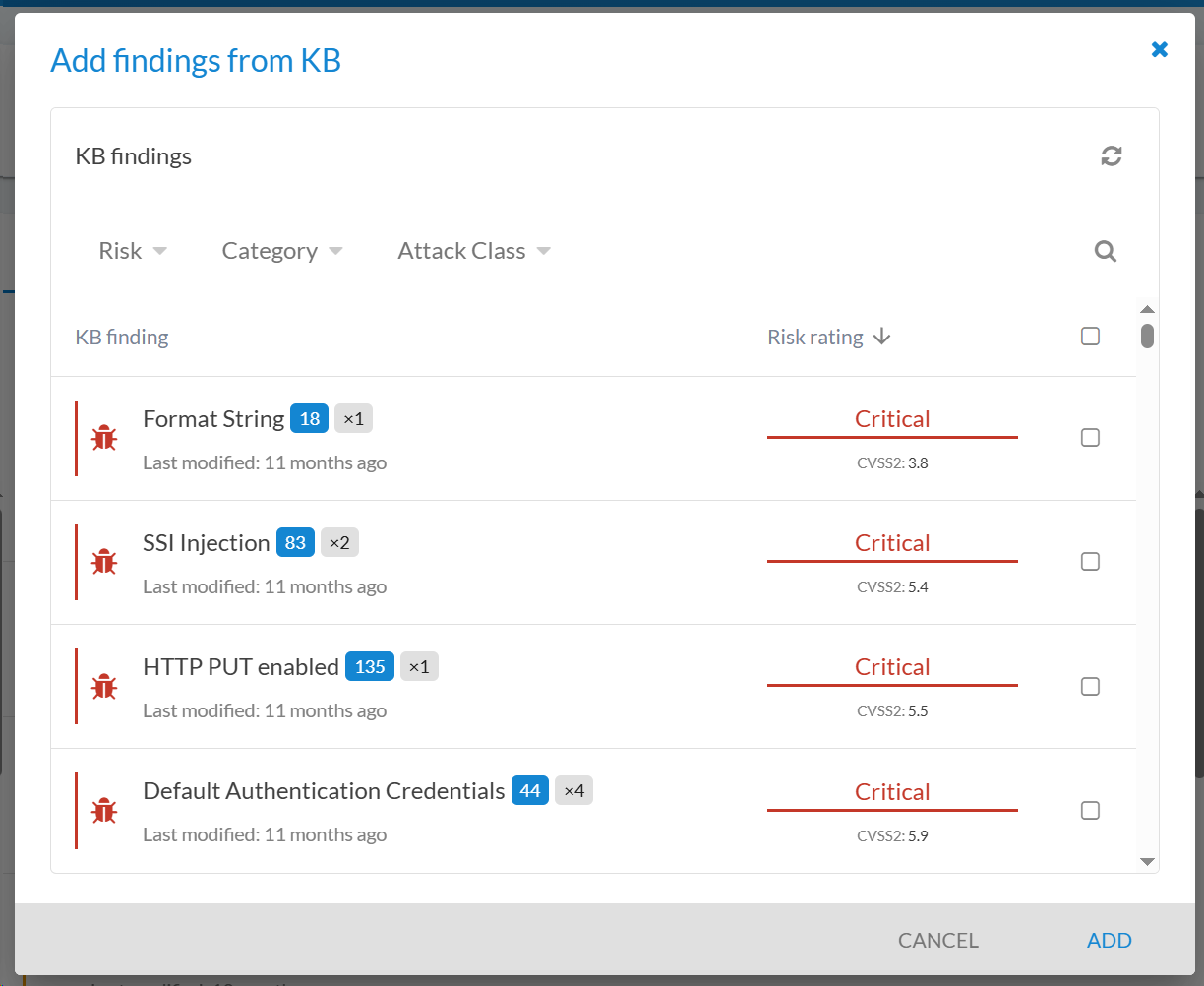Click the blue 135 badge on HTTP PUT

click(370, 667)
